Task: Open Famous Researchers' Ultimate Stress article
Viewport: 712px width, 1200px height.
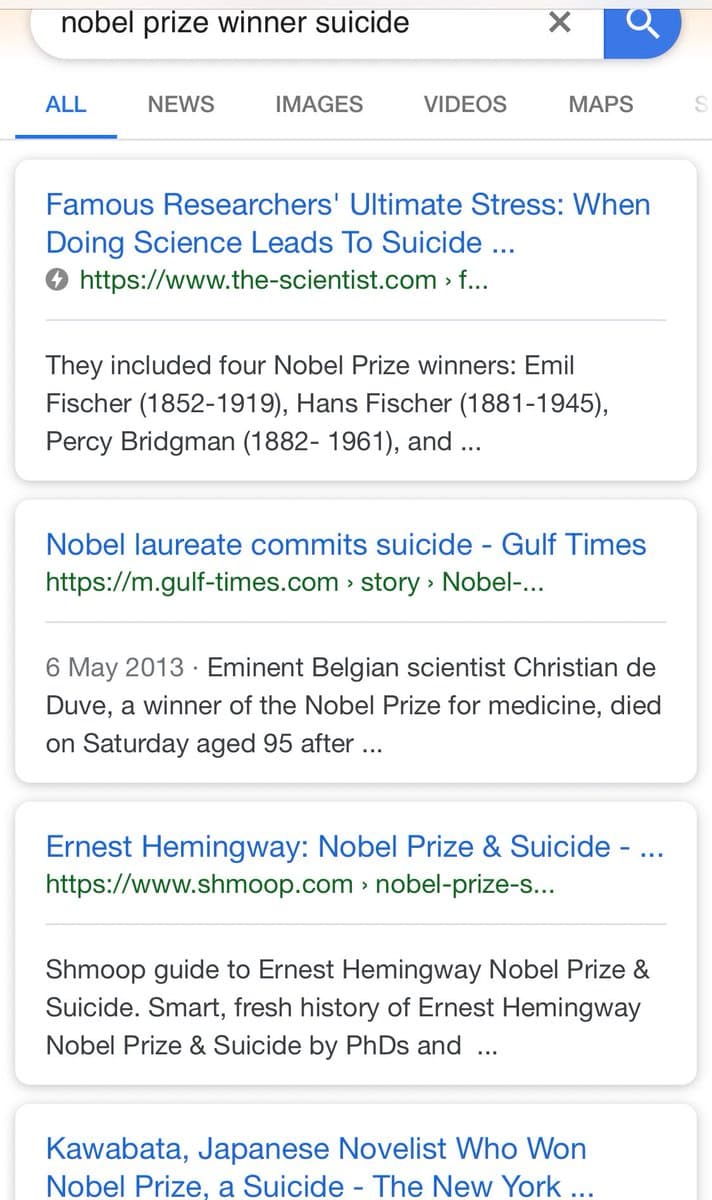Action: coord(348,223)
